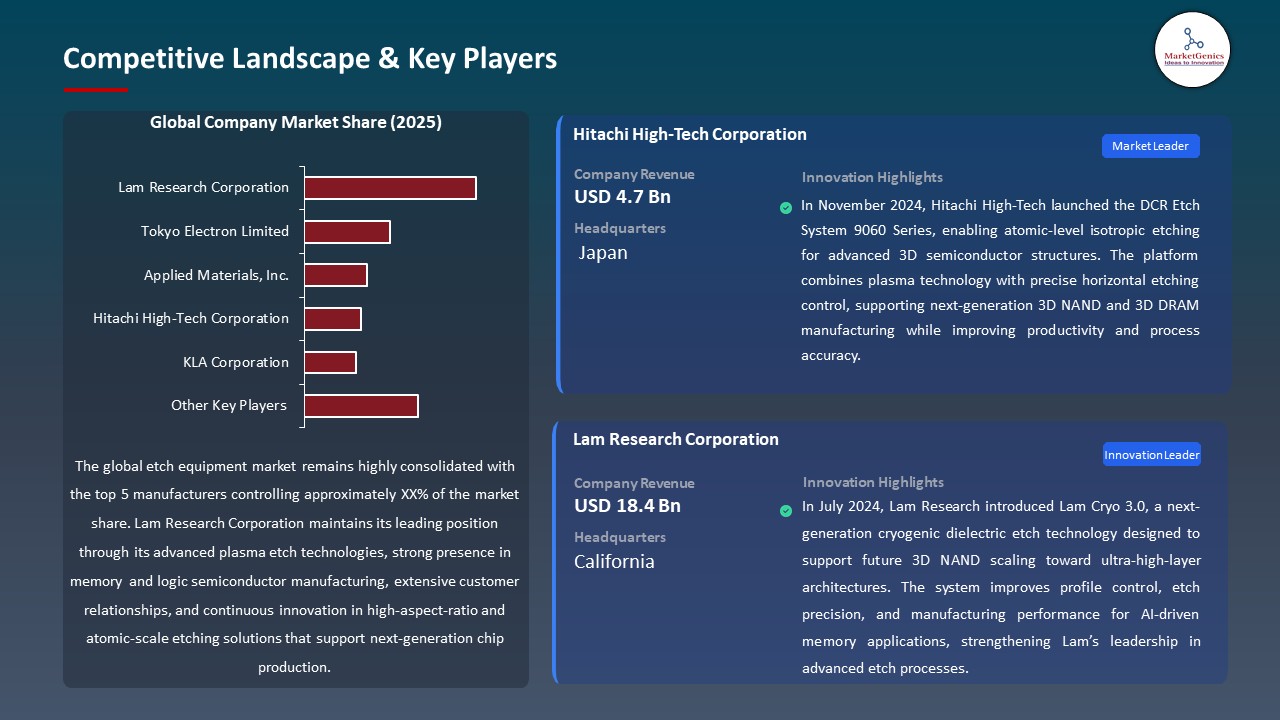This screenshot has width=1280, height=720.
Task: Click the Japan headquarters value
Action: pyautogui.click(x=604, y=253)
